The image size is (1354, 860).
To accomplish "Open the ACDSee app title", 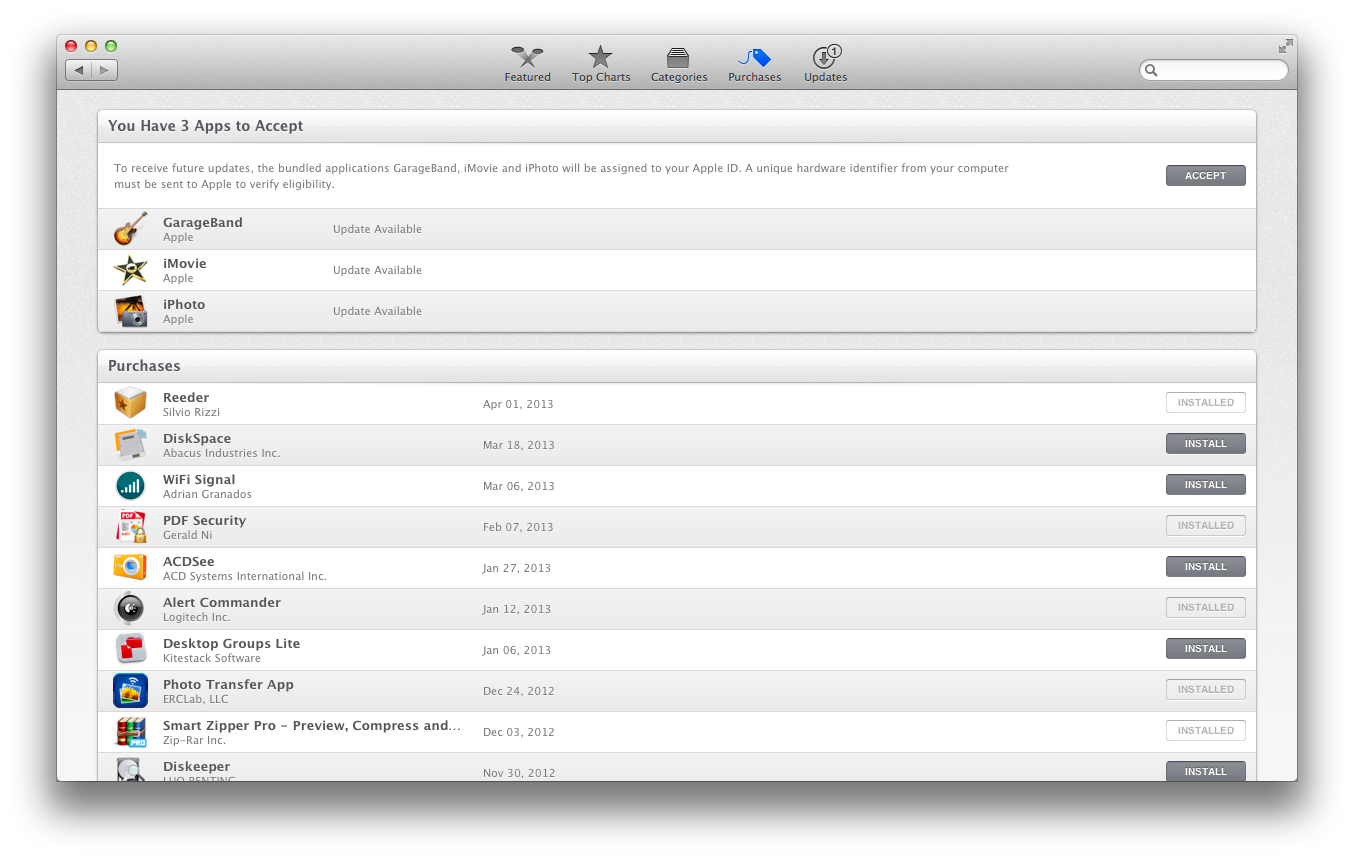I will 189,561.
